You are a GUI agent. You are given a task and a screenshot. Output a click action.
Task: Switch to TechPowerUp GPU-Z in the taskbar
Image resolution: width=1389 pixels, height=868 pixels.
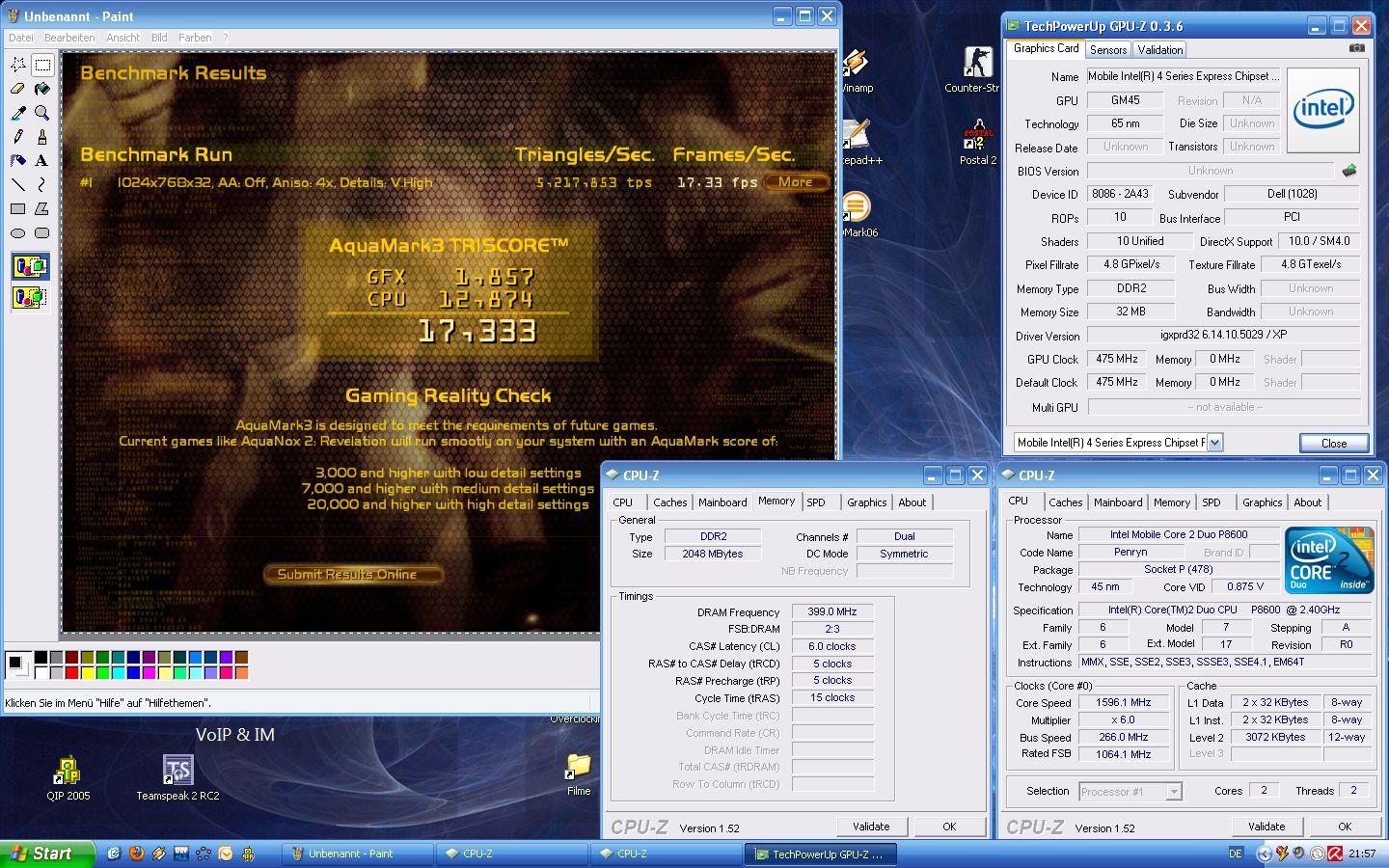[822, 854]
